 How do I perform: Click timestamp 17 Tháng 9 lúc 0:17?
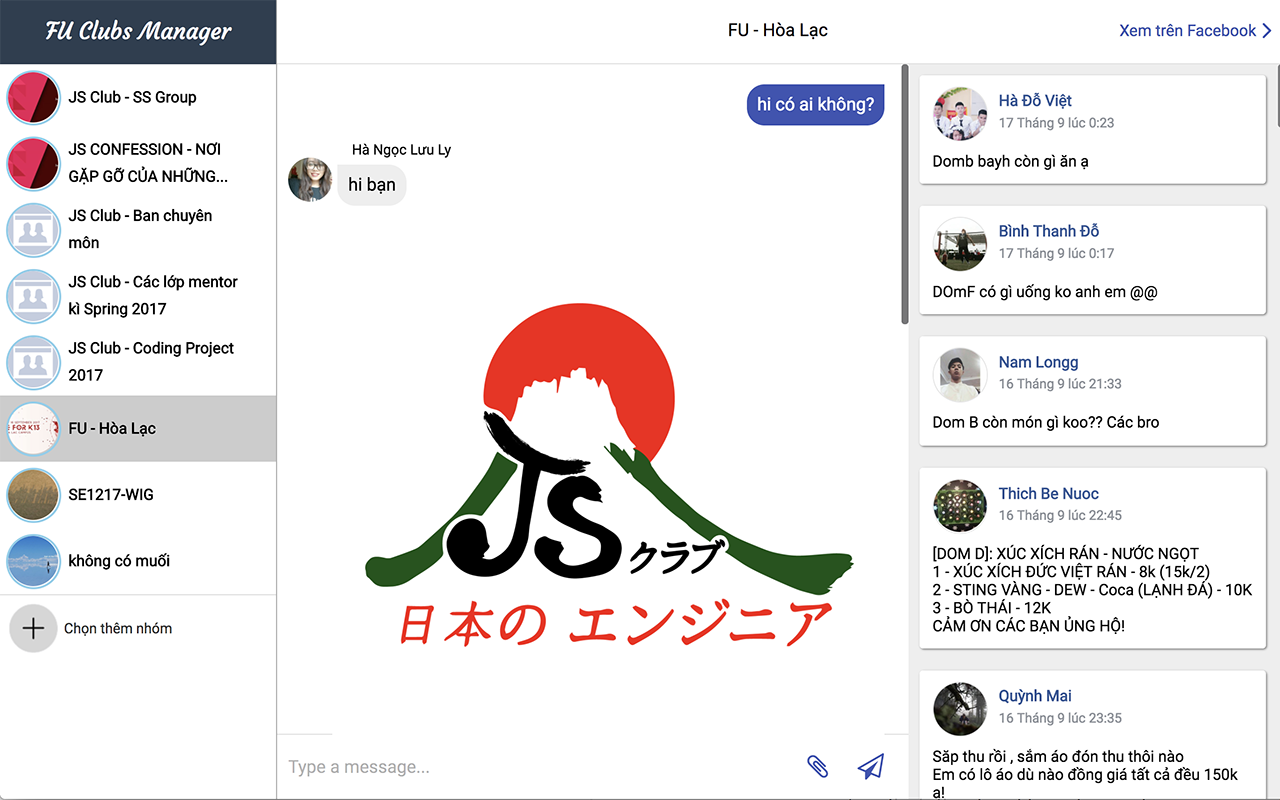[1056, 254]
